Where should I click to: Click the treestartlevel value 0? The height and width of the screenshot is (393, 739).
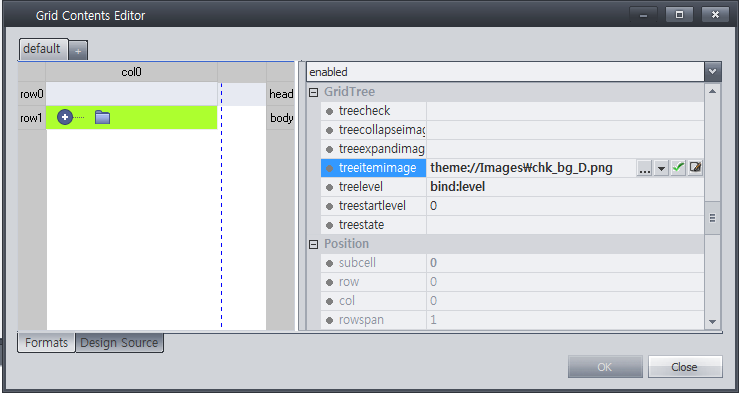coord(565,205)
